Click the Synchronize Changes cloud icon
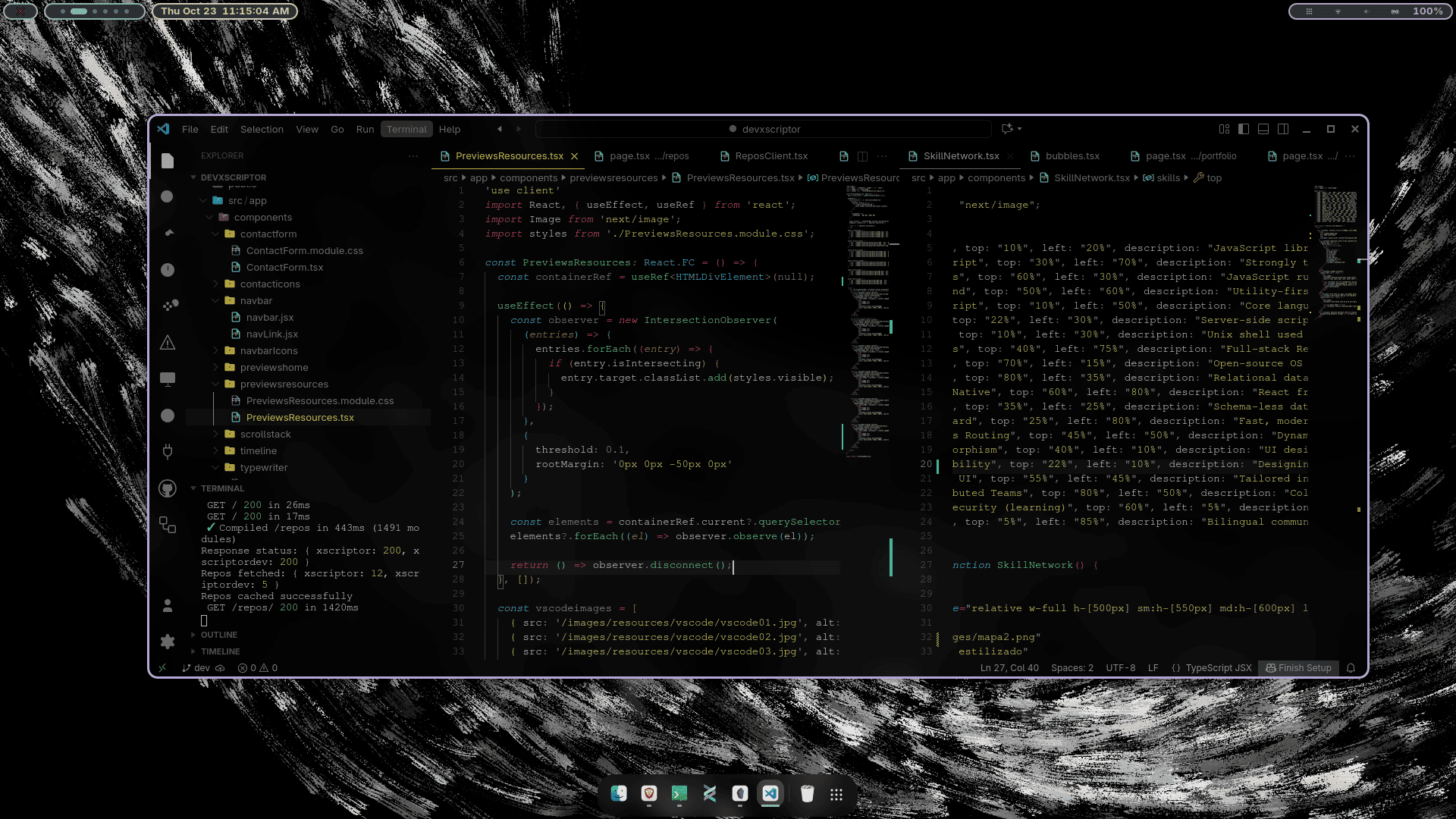 219,668
